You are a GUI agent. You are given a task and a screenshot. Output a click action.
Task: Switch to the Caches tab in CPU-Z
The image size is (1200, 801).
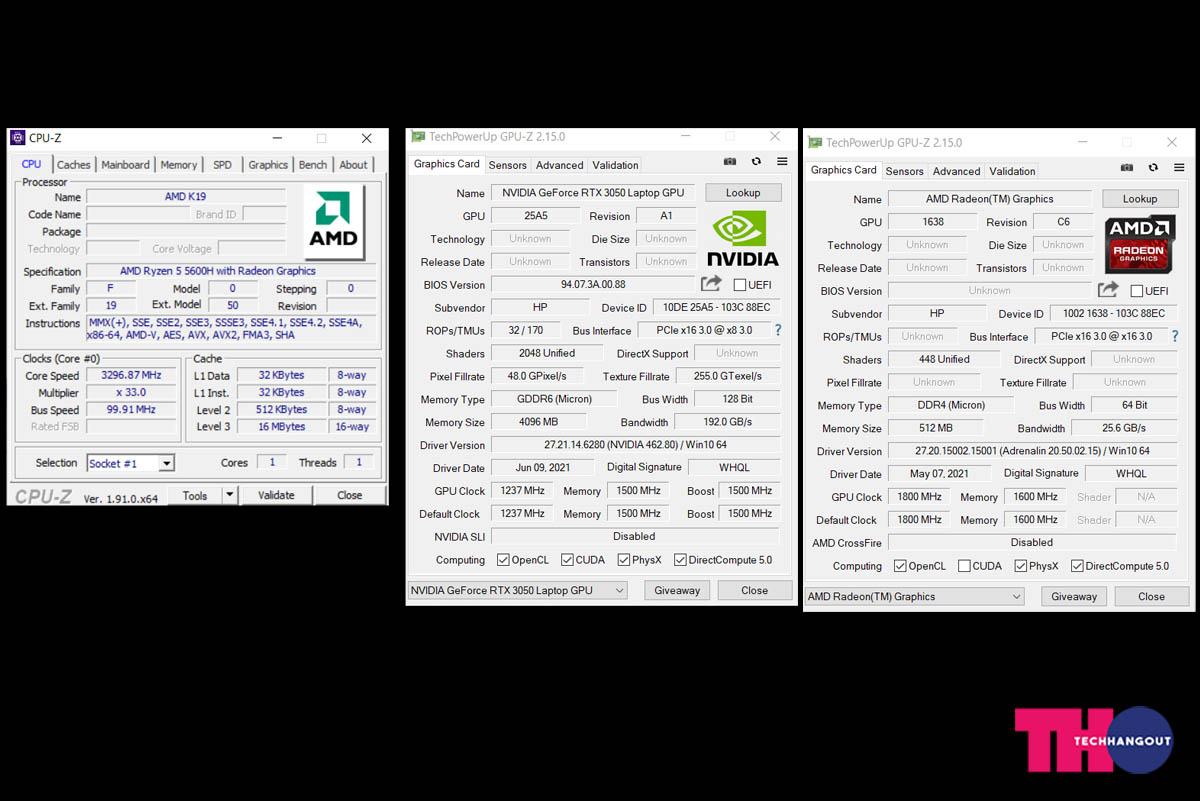(73, 165)
